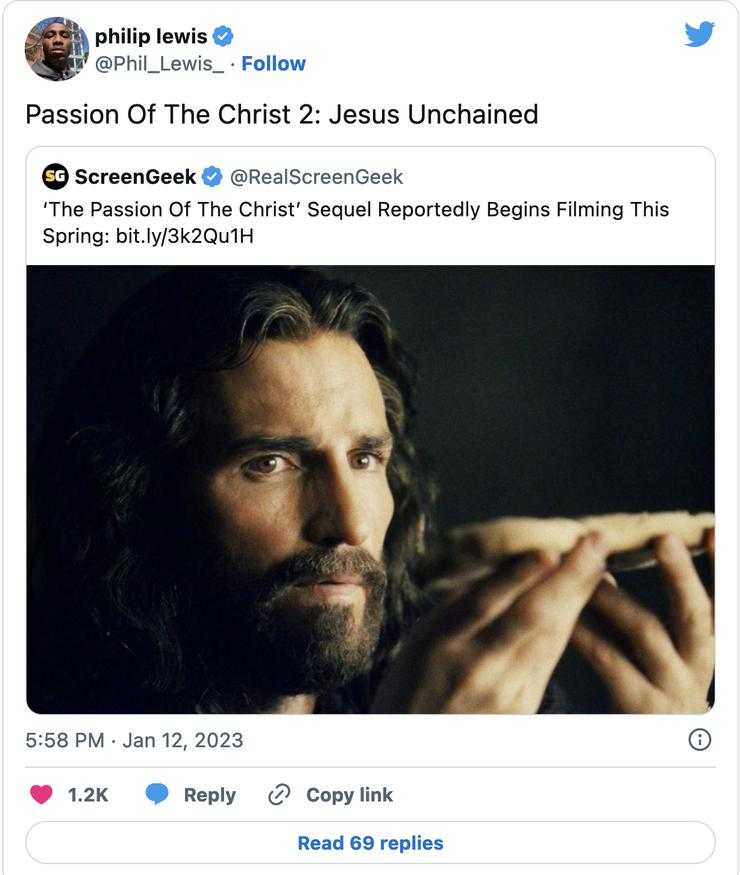Click the tweet info circle icon
This screenshot has width=740, height=875.
click(x=701, y=740)
